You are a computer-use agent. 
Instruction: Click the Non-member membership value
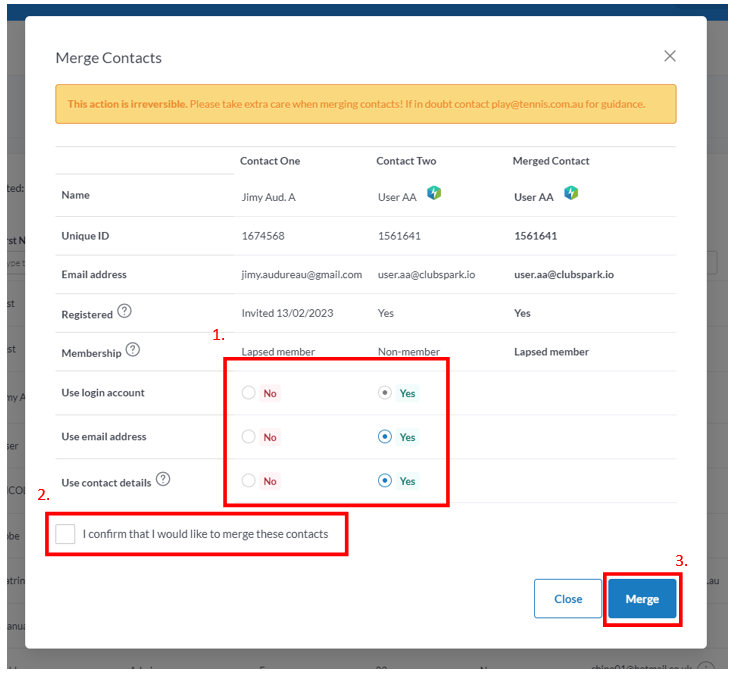coord(409,352)
